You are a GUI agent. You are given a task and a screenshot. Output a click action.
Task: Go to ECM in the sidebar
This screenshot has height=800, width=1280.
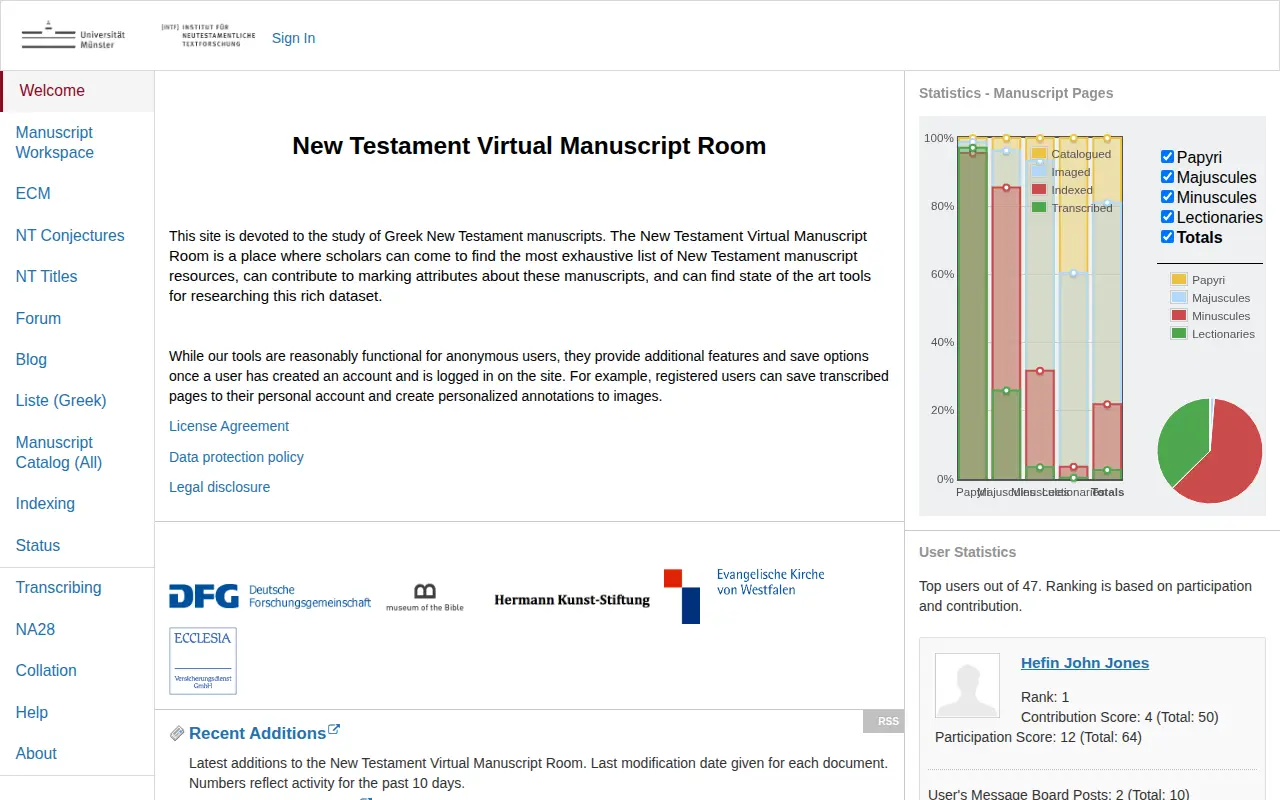click(x=33, y=194)
